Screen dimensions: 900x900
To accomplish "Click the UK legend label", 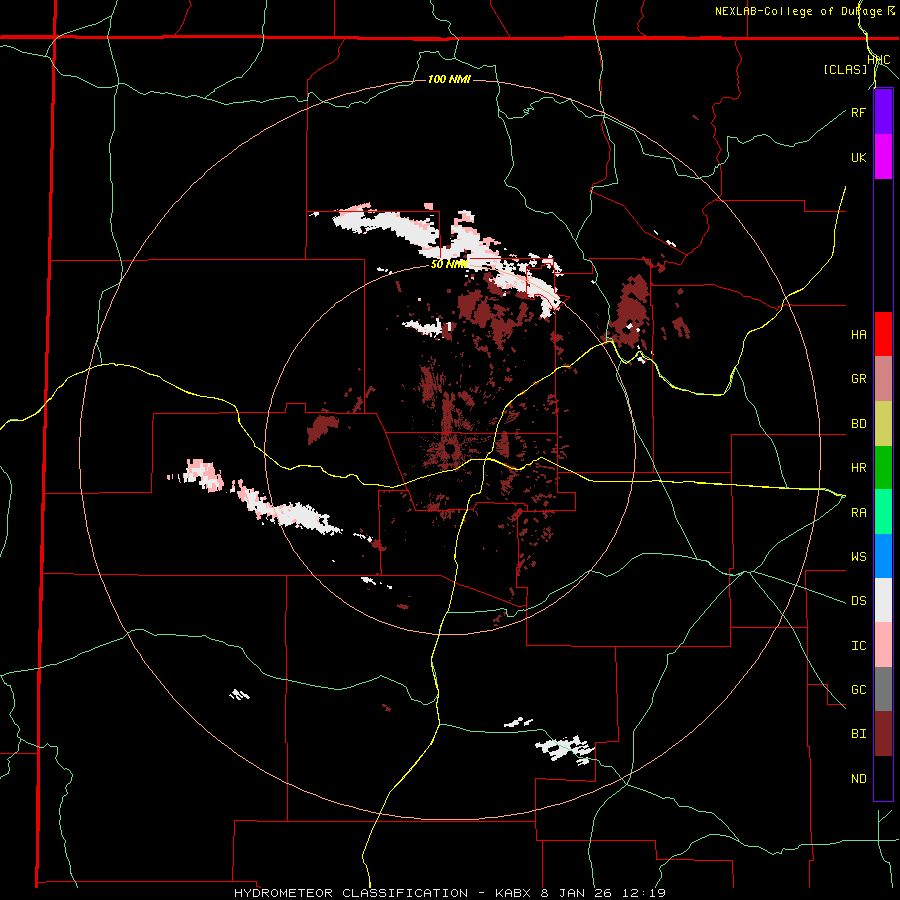I will click(858, 157).
